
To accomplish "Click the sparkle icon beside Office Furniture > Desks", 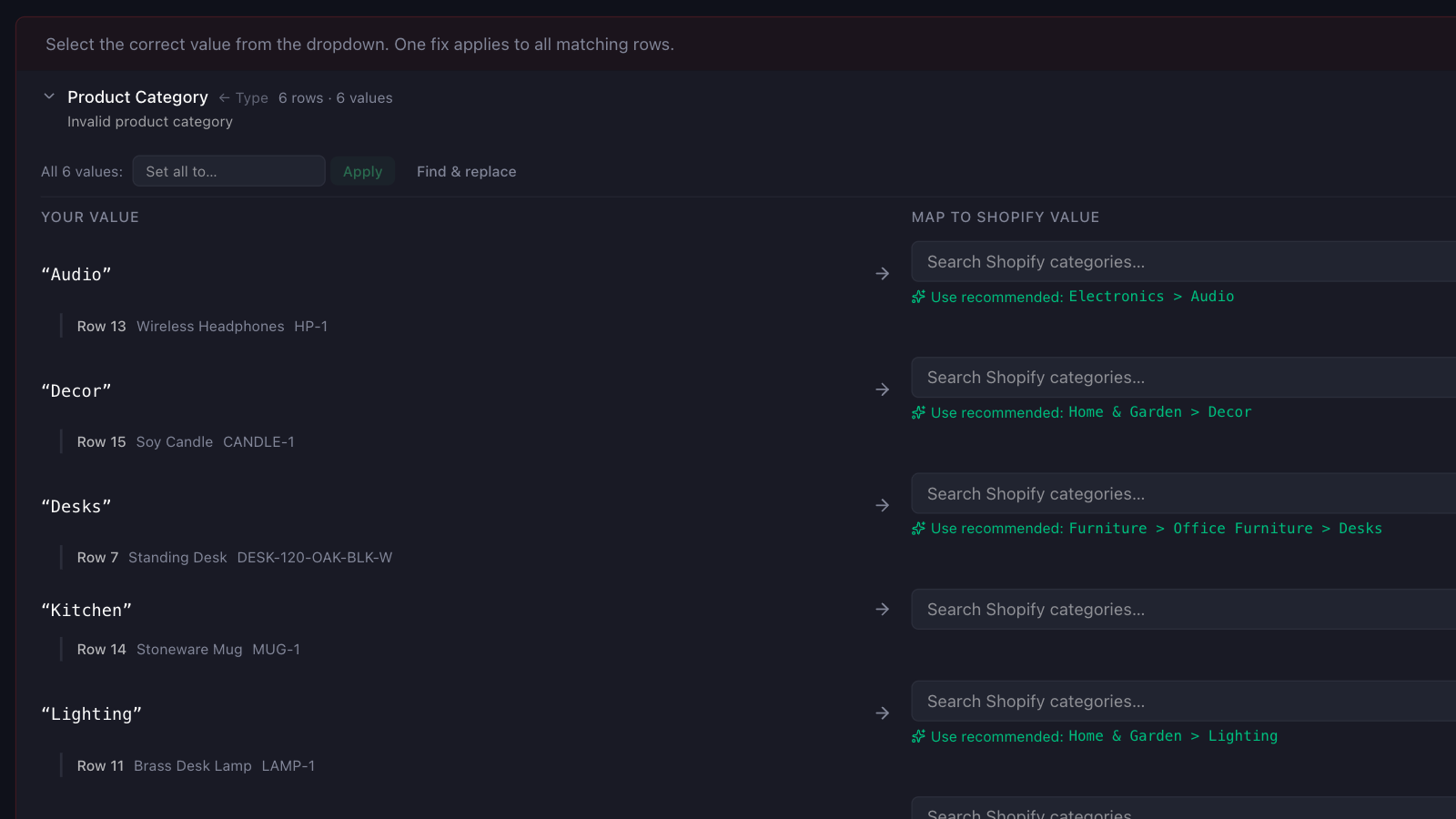I will pos(918,529).
